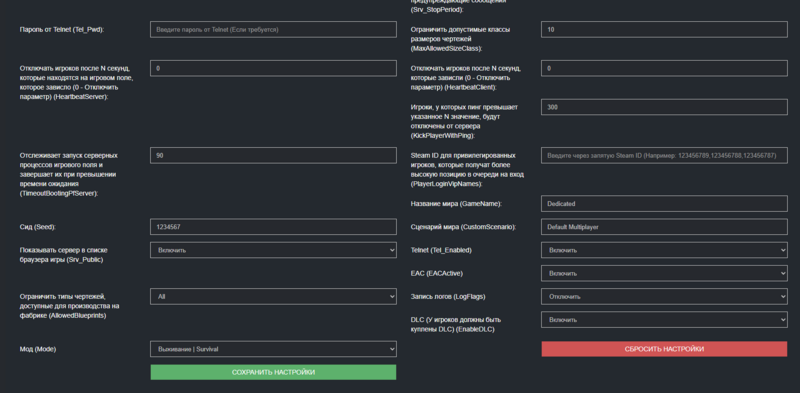Click the KickPlayerWithPing field showing 300

point(664,107)
